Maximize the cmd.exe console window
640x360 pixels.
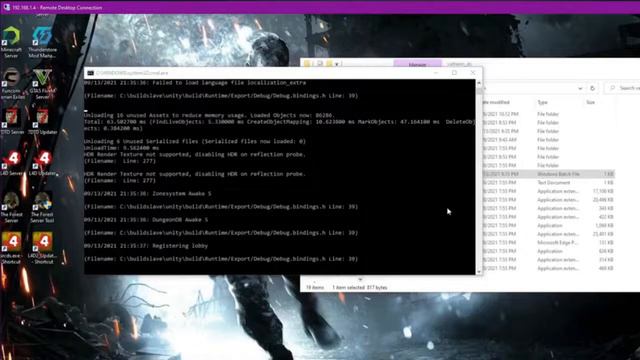pyautogui.click(x=454, y=73)
